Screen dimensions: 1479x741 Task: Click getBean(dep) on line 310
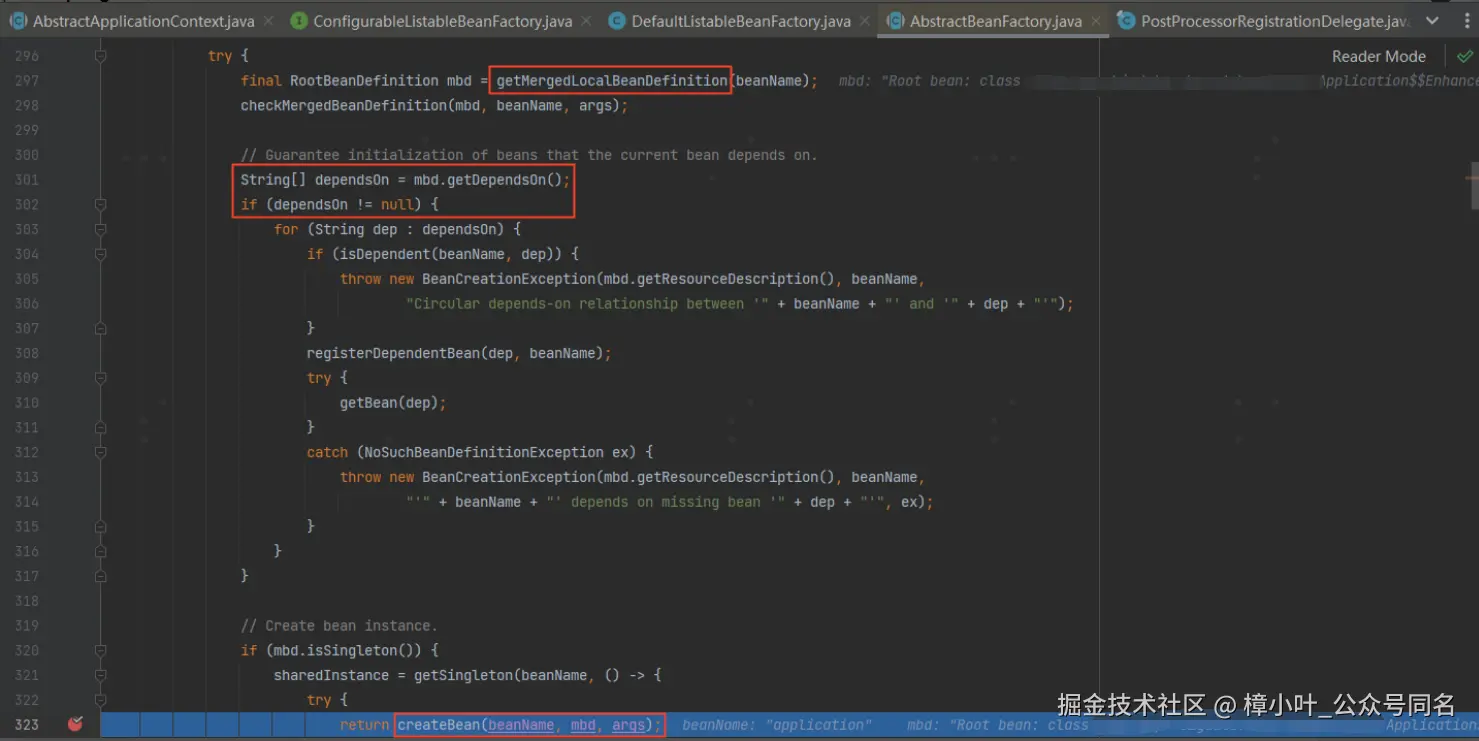(389, 403)
